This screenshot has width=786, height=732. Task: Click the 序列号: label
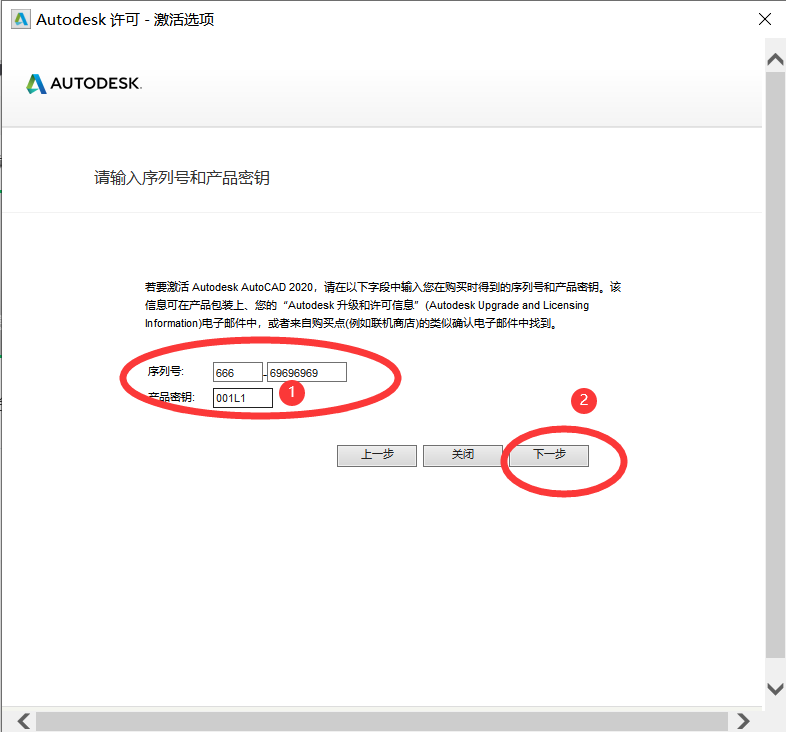(165, 372)
